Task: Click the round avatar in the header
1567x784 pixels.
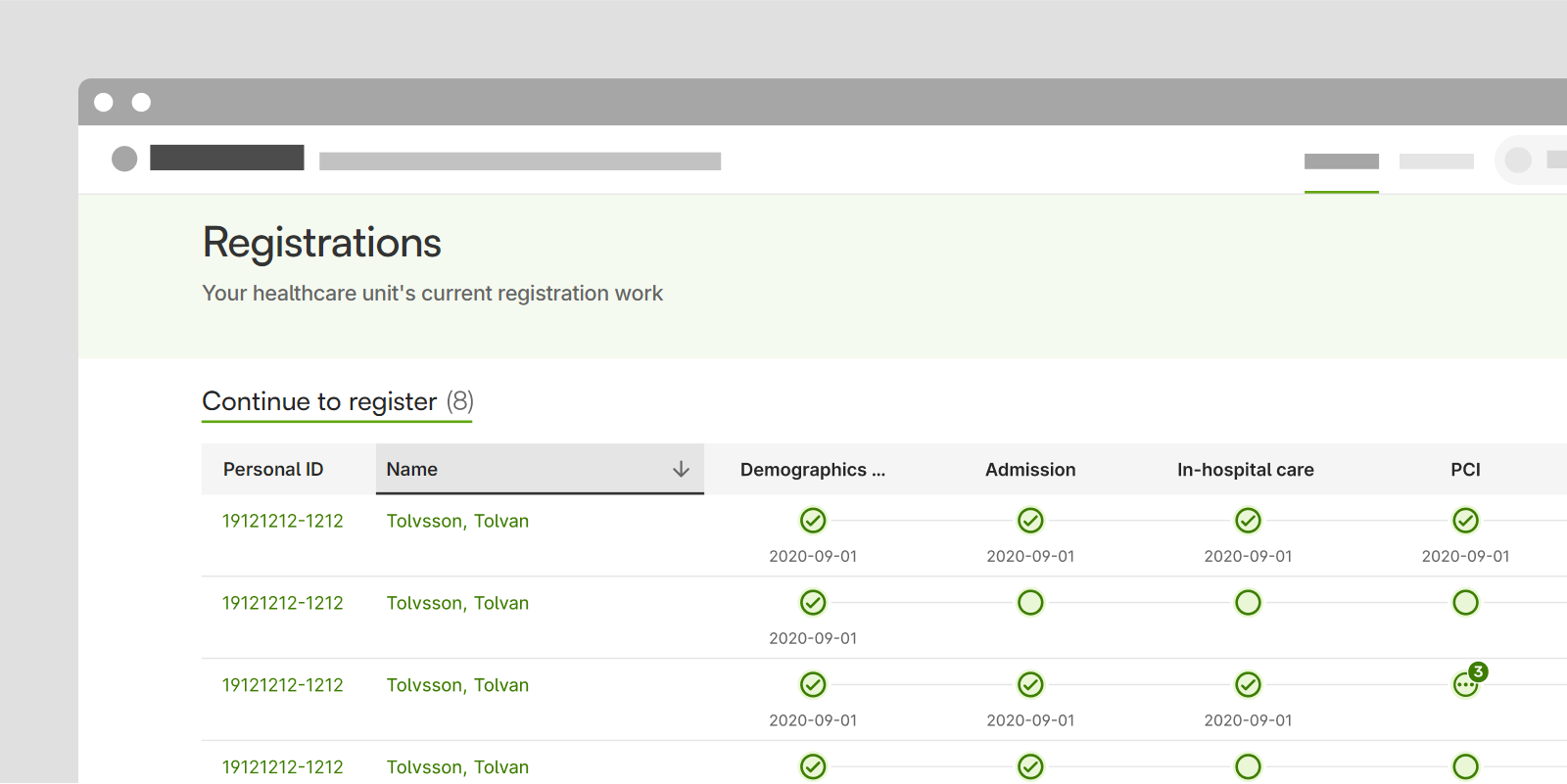Action: pos(1518,160)
